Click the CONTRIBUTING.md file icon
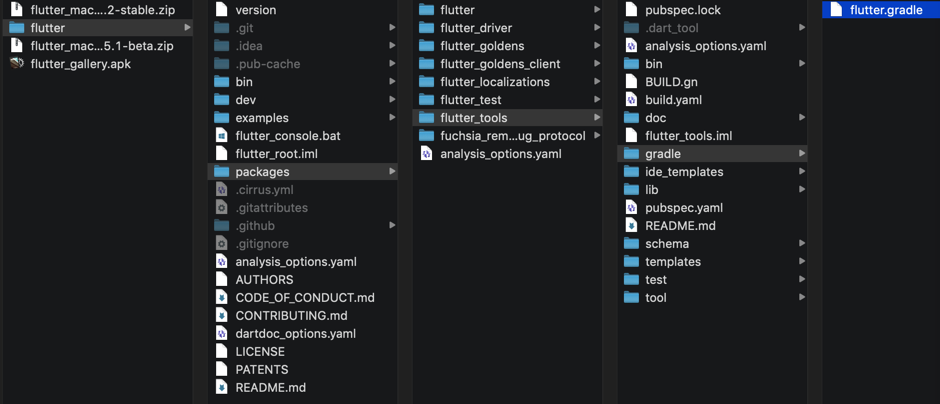 click(222, 316)
